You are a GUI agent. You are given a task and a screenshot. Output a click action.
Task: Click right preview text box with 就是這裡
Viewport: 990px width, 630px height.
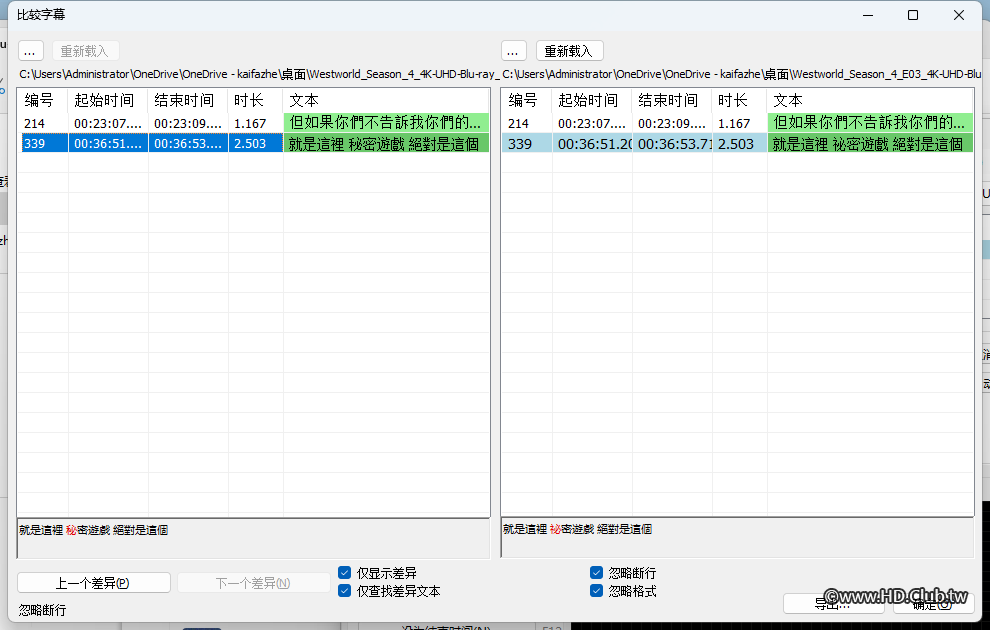737,538
